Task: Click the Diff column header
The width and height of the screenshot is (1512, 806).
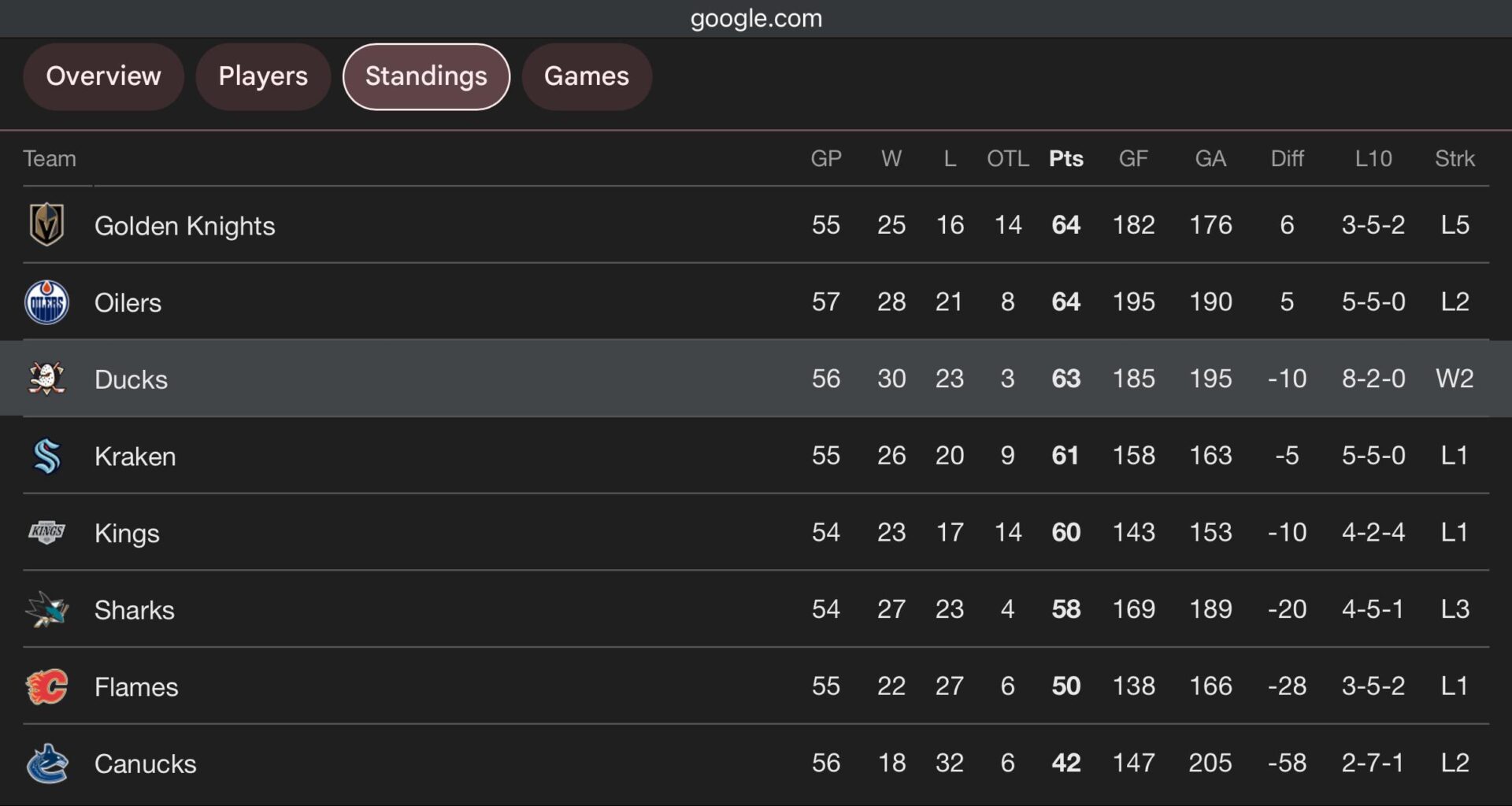Action: 1288,158
